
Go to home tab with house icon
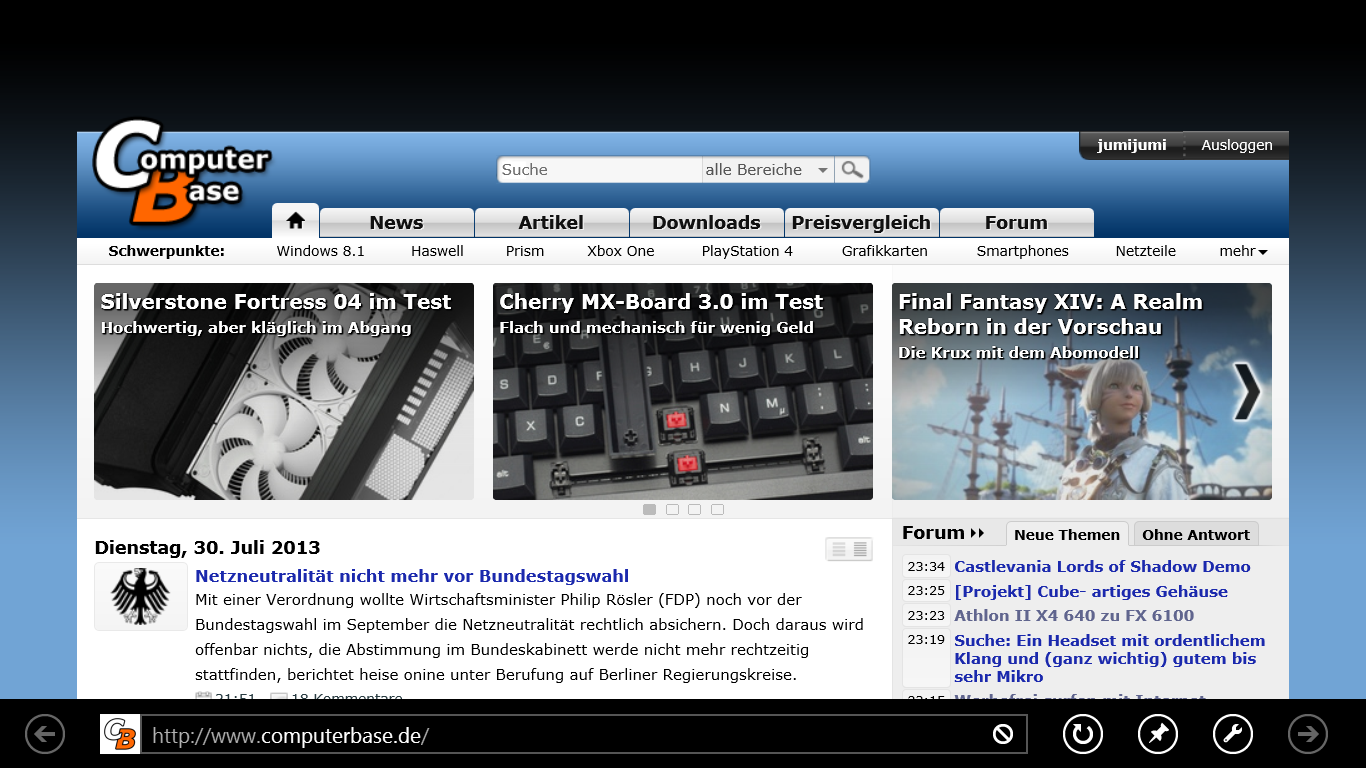pyautogui.click(x=295, y=221)
